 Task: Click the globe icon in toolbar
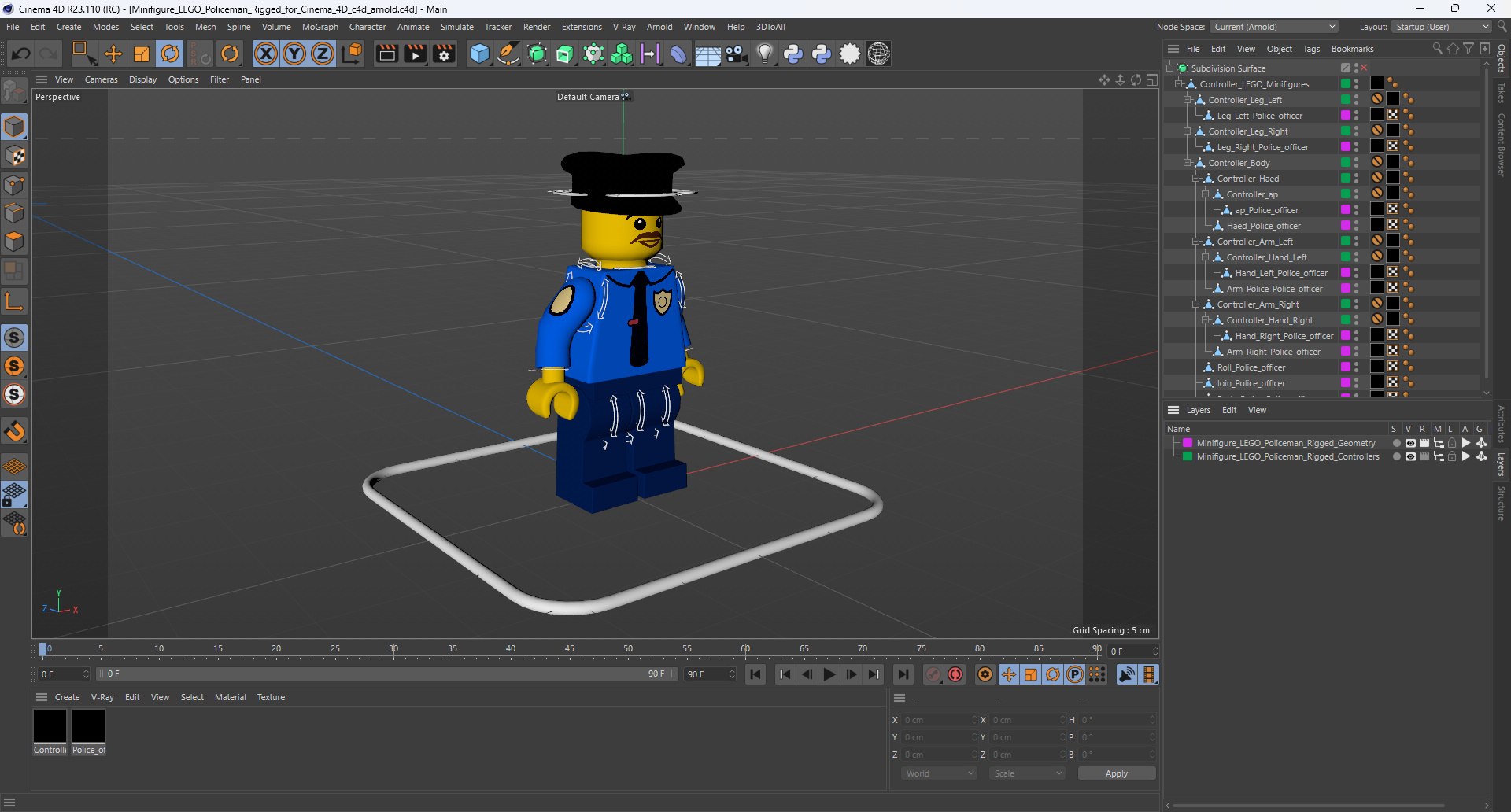[x=878, y=54]
